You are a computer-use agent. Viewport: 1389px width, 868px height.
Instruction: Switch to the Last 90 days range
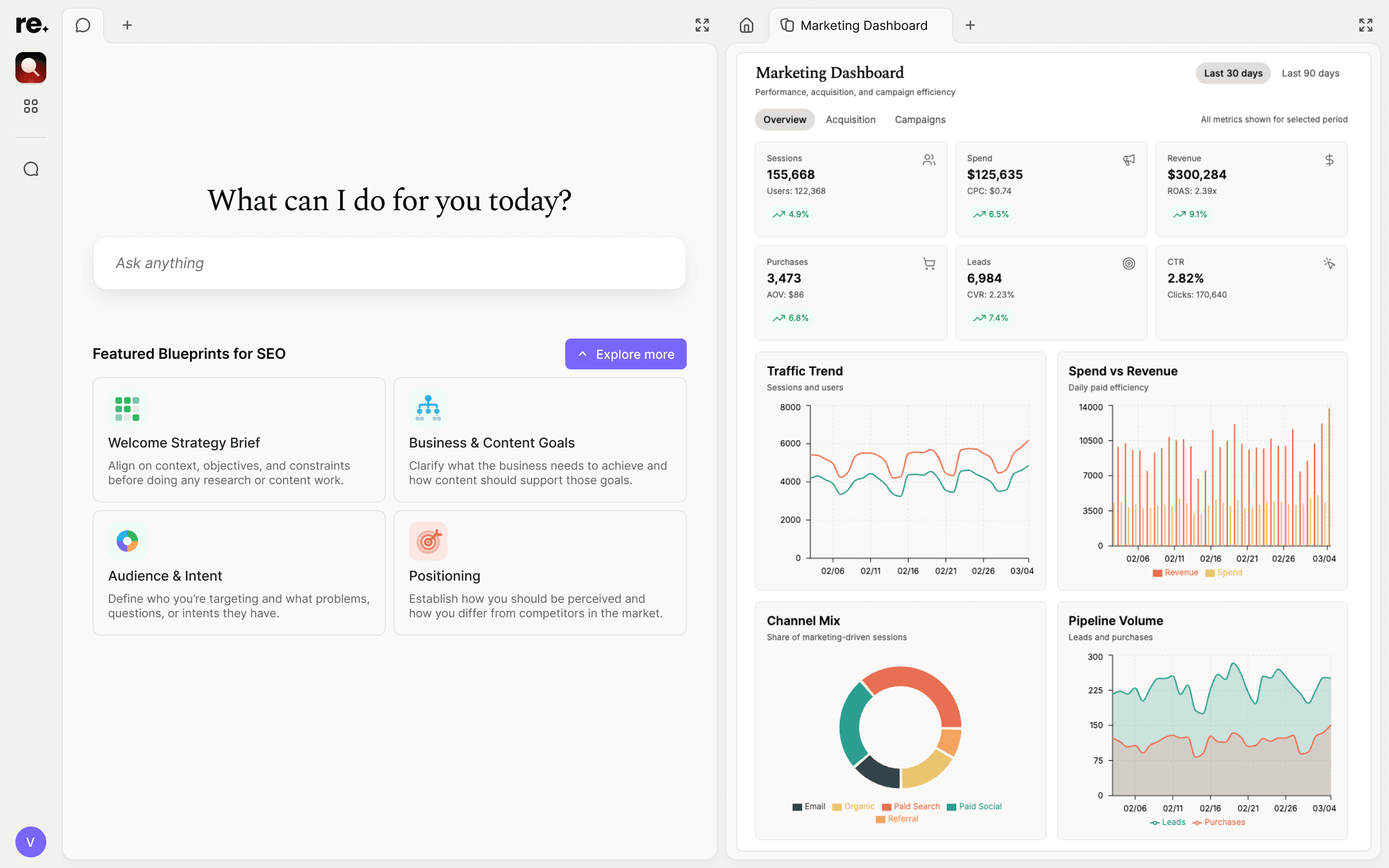tap(1310, 73)
